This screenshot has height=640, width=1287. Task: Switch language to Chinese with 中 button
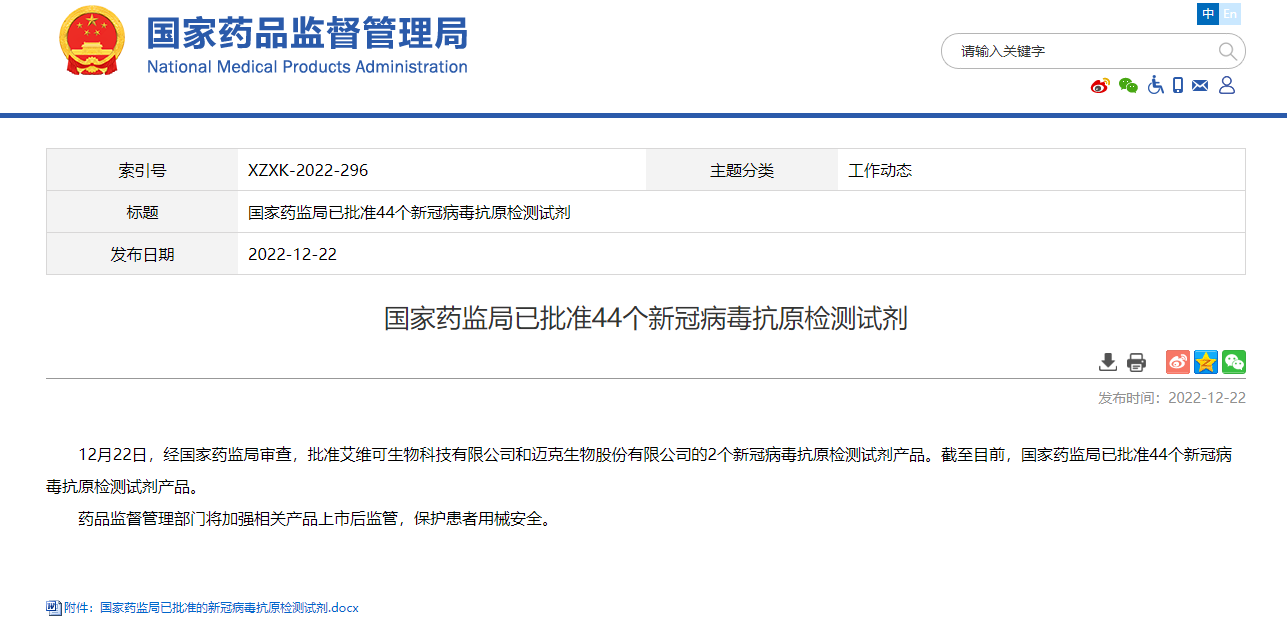coord(1208,14)
